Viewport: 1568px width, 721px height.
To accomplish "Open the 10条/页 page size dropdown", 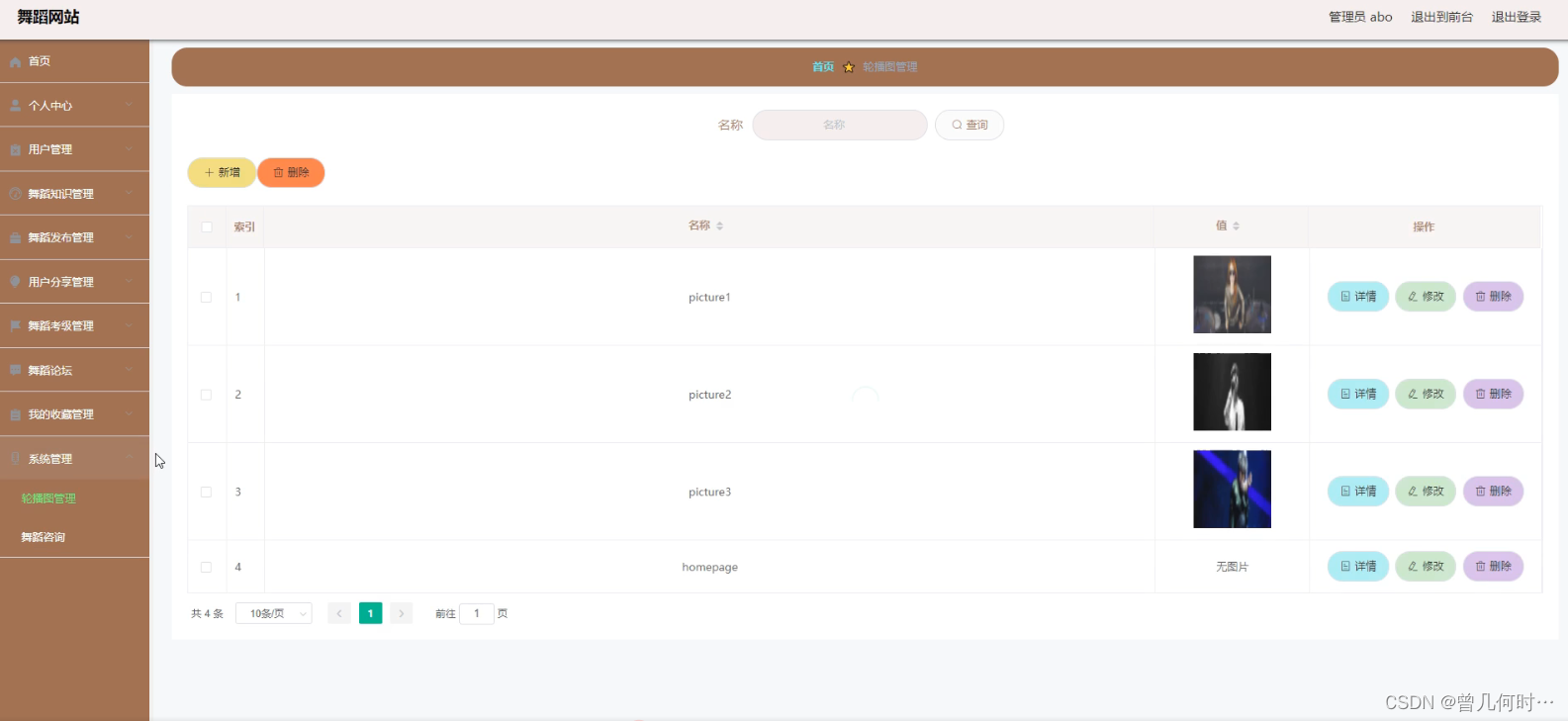I will tap(274, 613).
